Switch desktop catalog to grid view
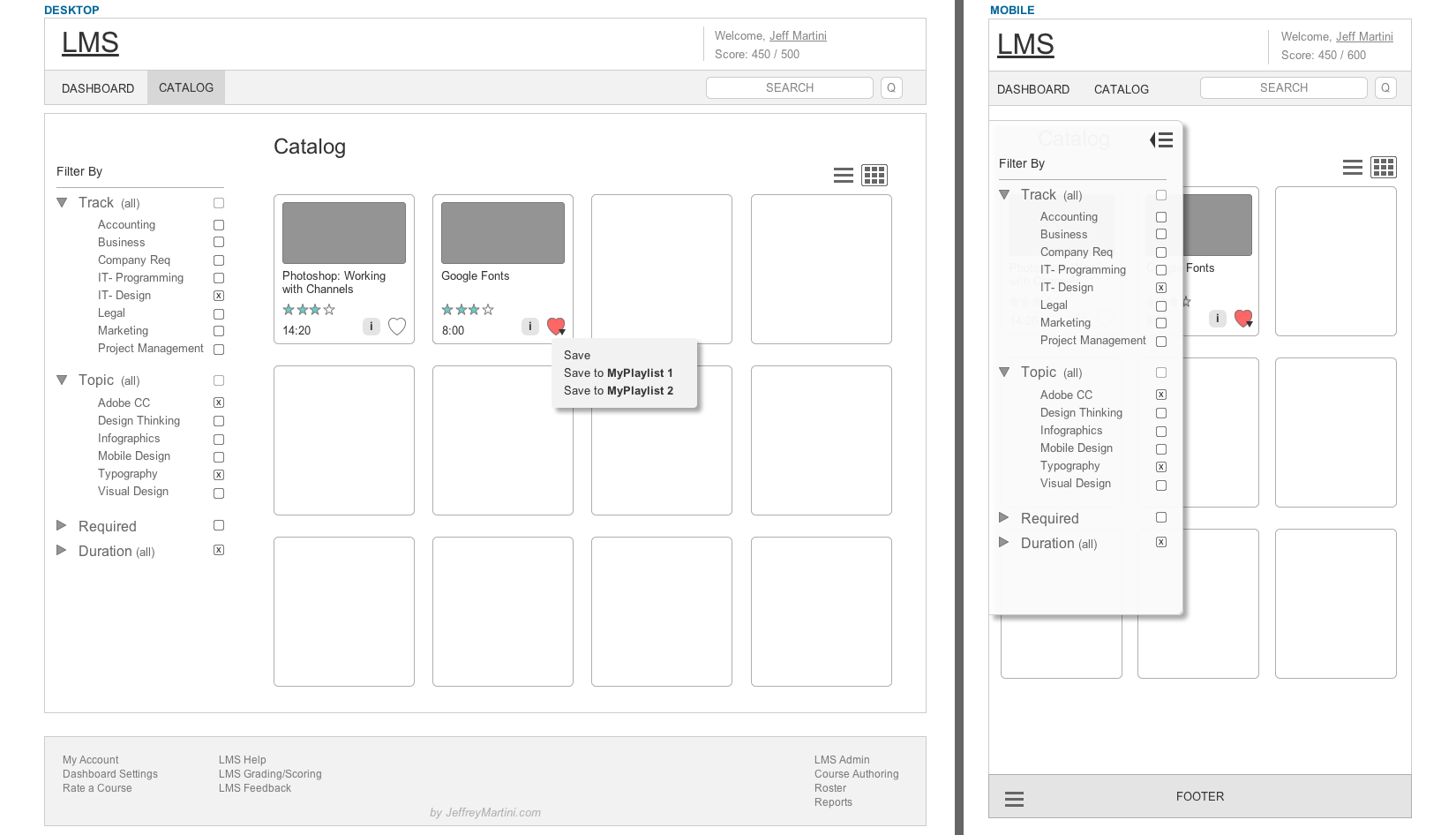Viewport: 1456px width, 835px height. 874,176
